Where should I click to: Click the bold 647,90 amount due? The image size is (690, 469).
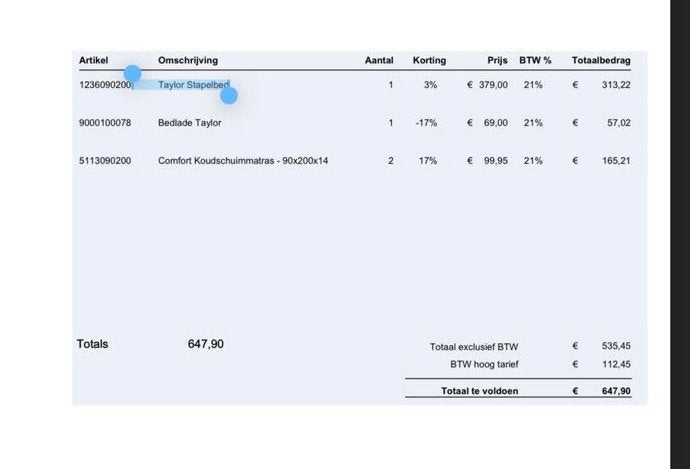click(616, 391)
